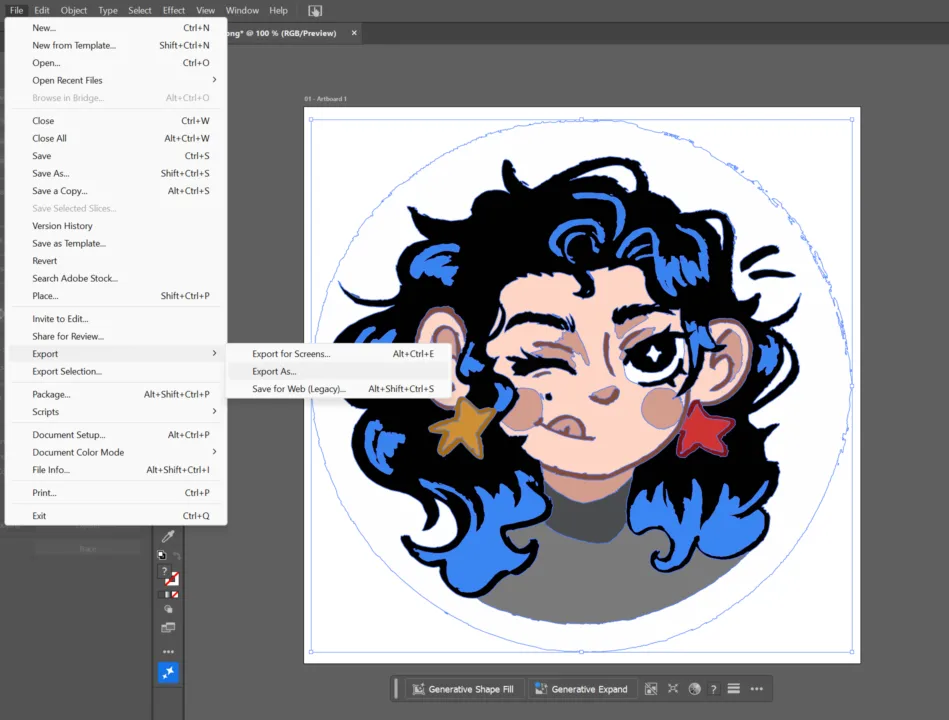The width and height of the screenshot is (949, 720).
Task: Close the document tab with X
Action: click(354, 33)
